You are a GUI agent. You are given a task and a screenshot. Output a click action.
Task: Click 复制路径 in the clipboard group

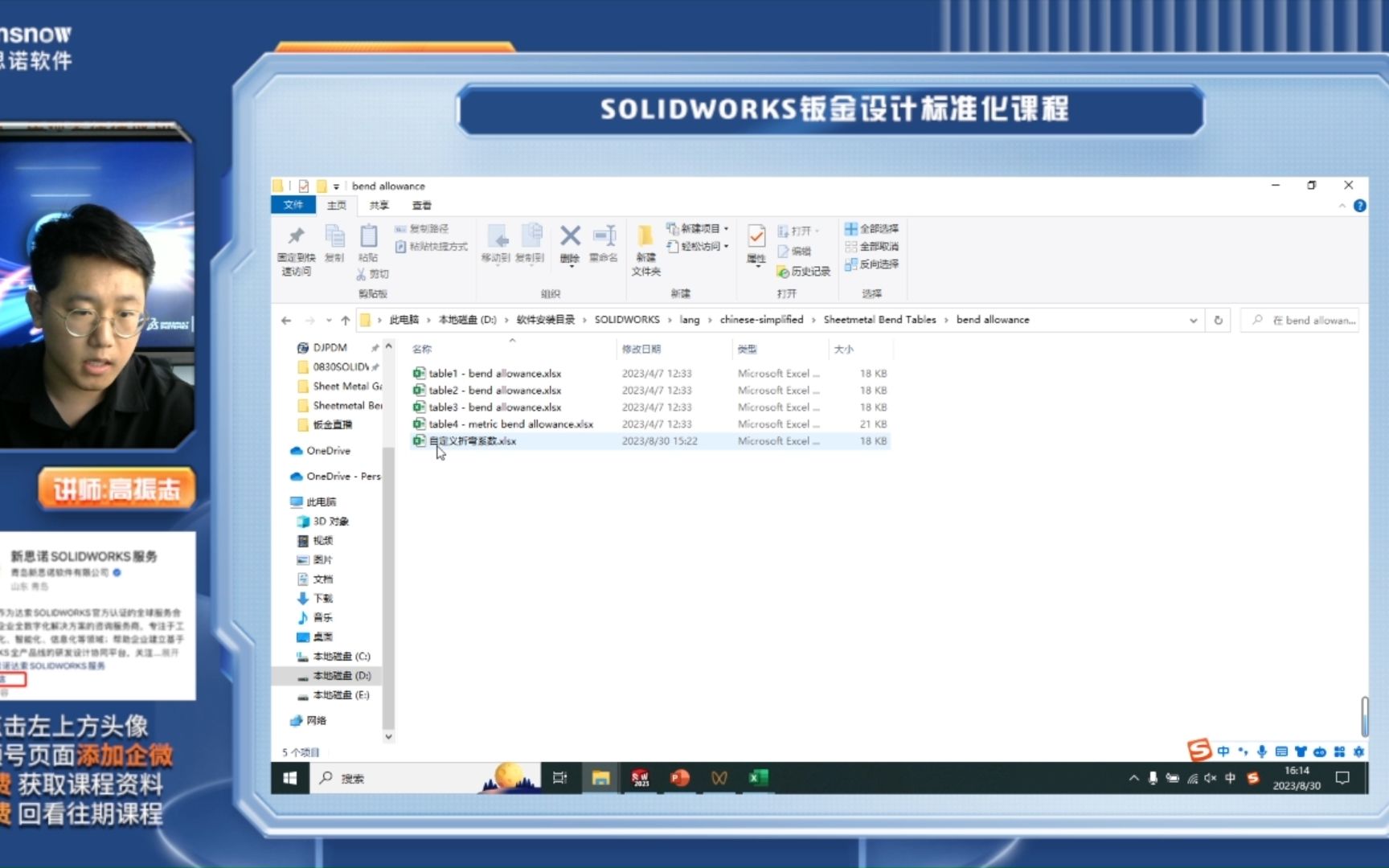point(422,229)
